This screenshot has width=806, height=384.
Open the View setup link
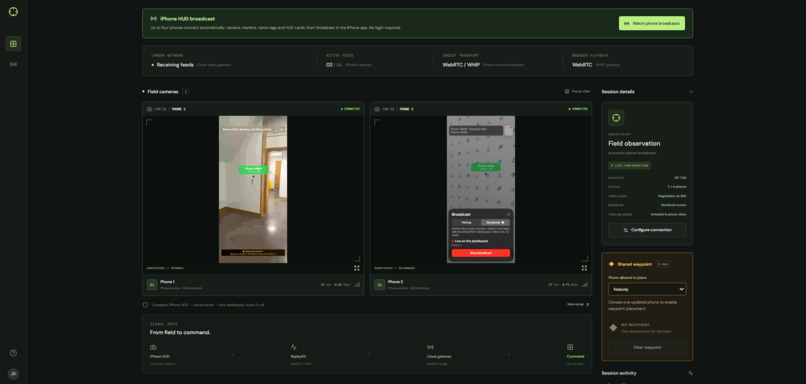coord(578,304)
